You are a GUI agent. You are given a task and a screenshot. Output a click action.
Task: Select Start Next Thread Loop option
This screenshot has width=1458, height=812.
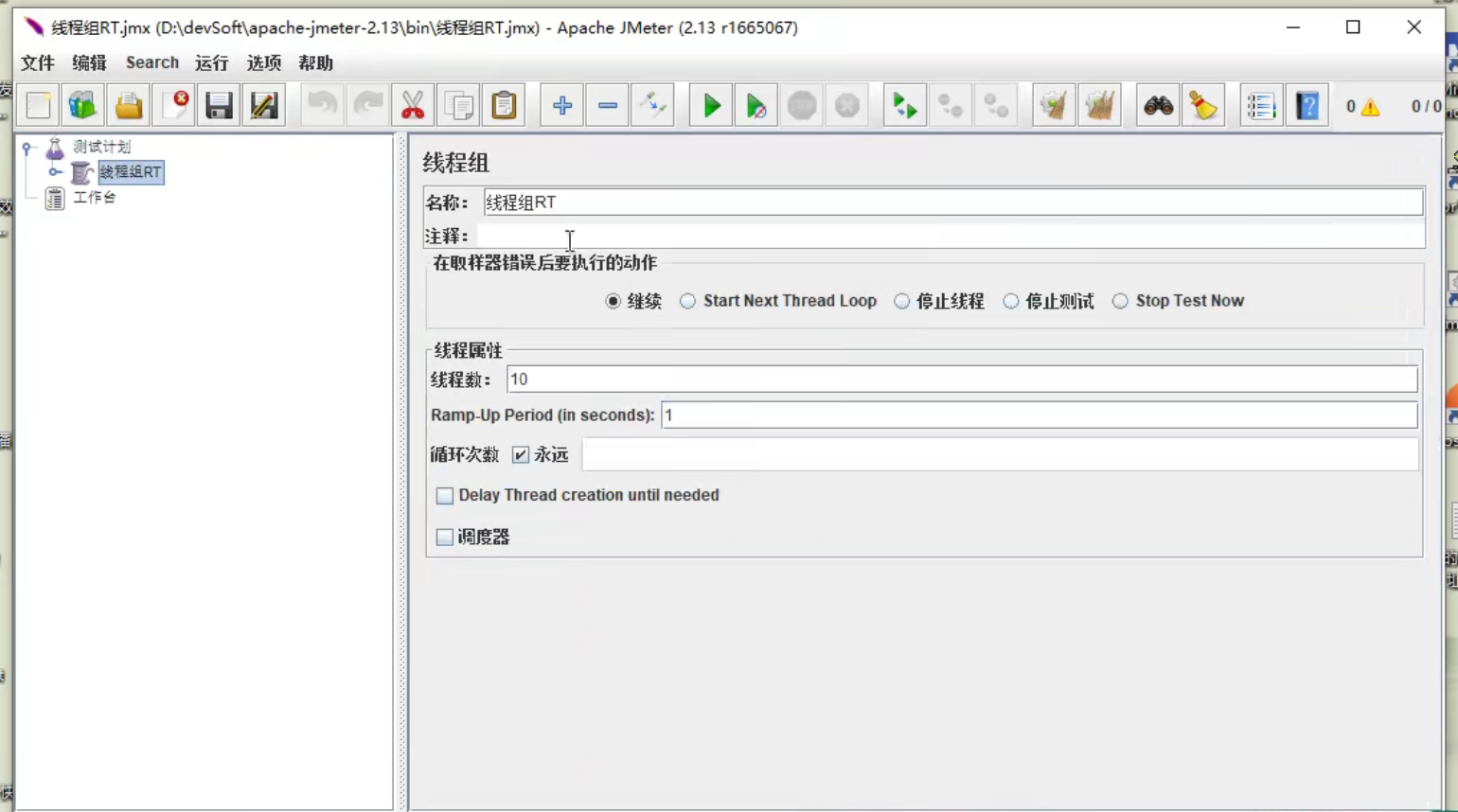[x=687, y=301]
